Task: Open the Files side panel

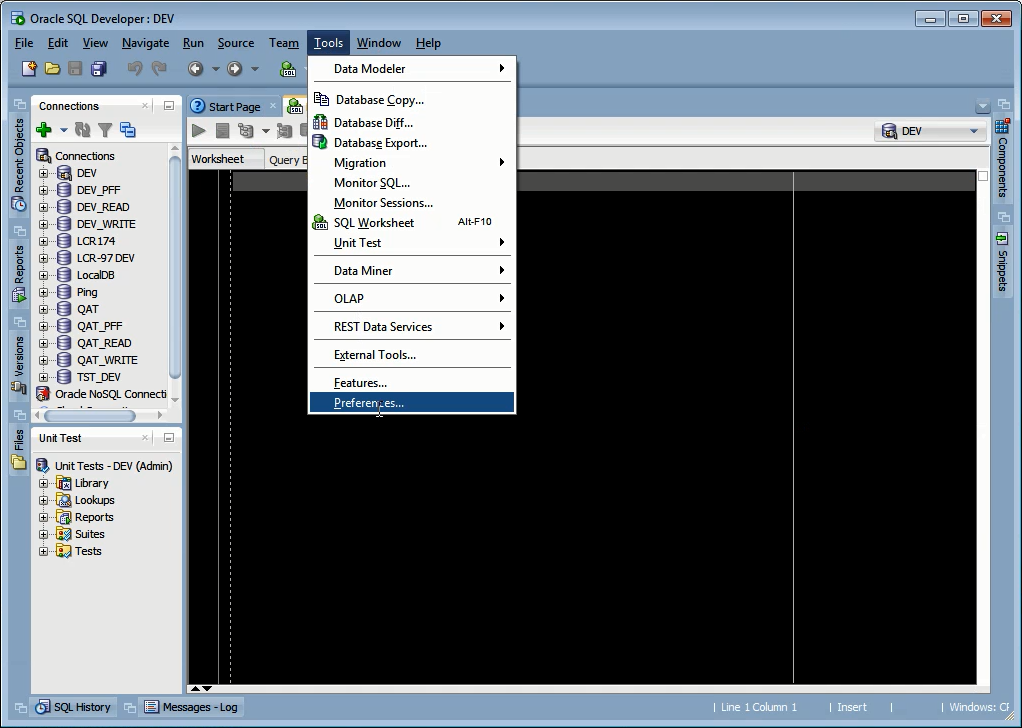Action: tap(19, 449)
